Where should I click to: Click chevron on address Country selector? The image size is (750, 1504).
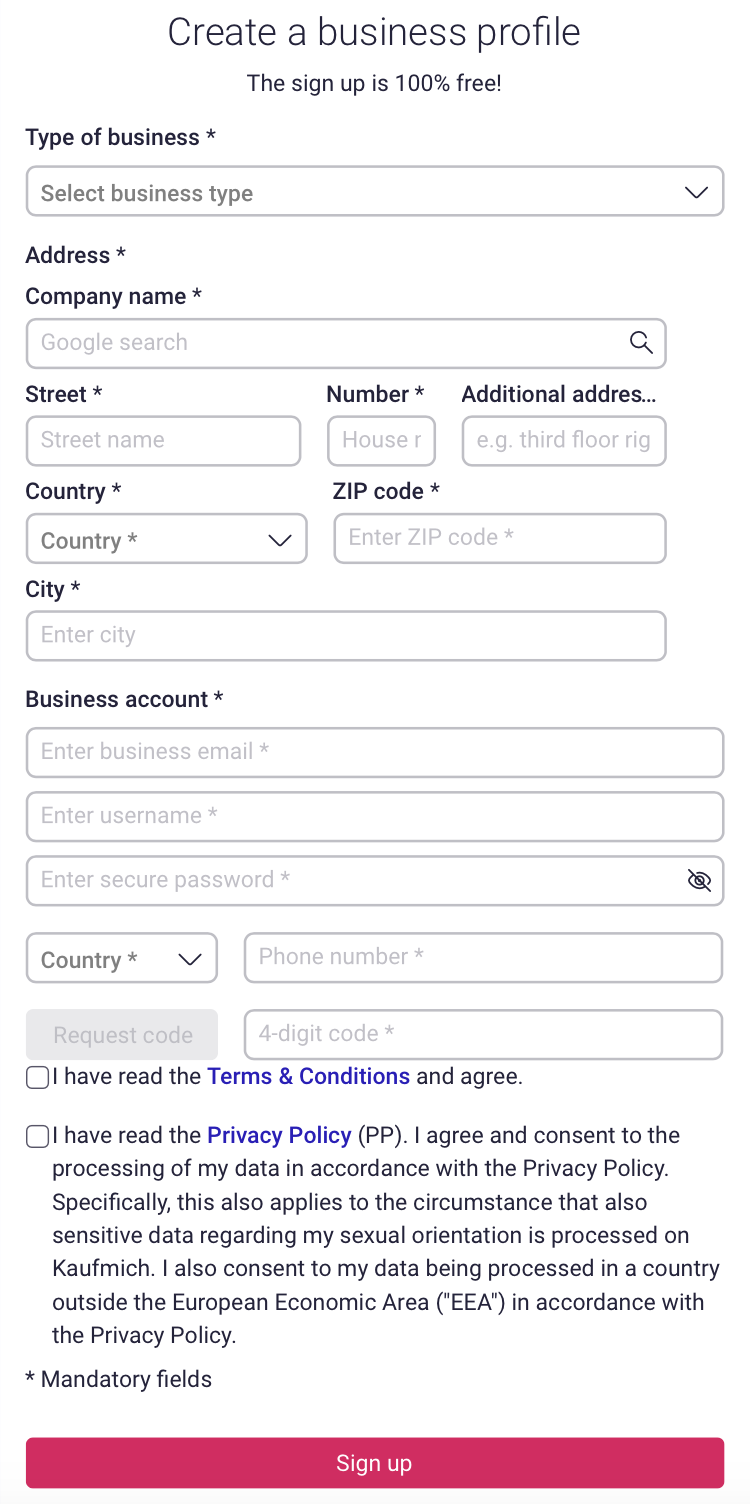point(280,540)
